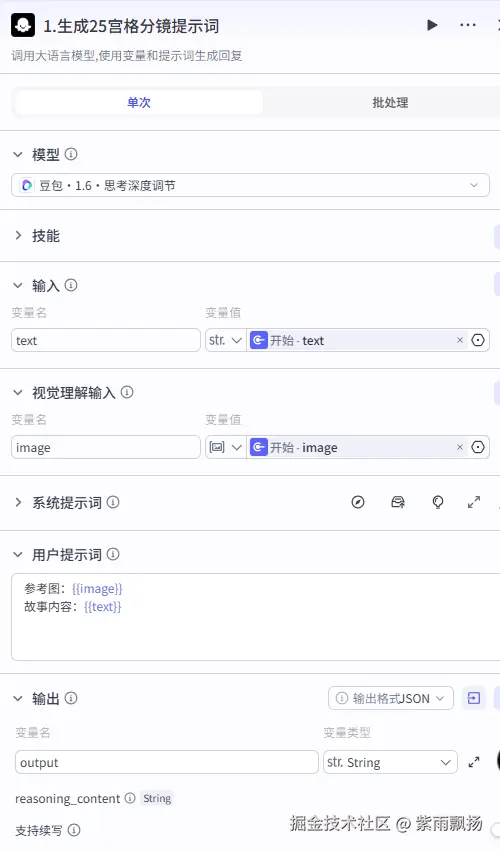This screenshot has height=850, width=500.
Task: Open the 输出格式JSON dropdown
Action: pyautogui.click(x=390, y=698)
